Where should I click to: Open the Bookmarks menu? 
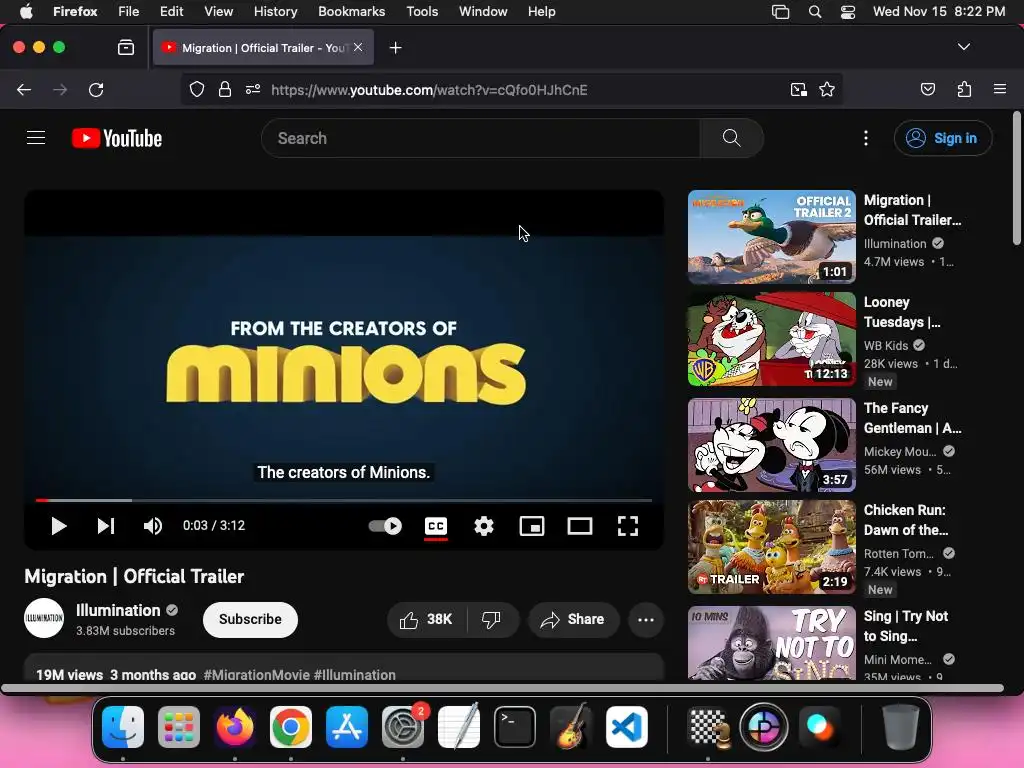351,11
